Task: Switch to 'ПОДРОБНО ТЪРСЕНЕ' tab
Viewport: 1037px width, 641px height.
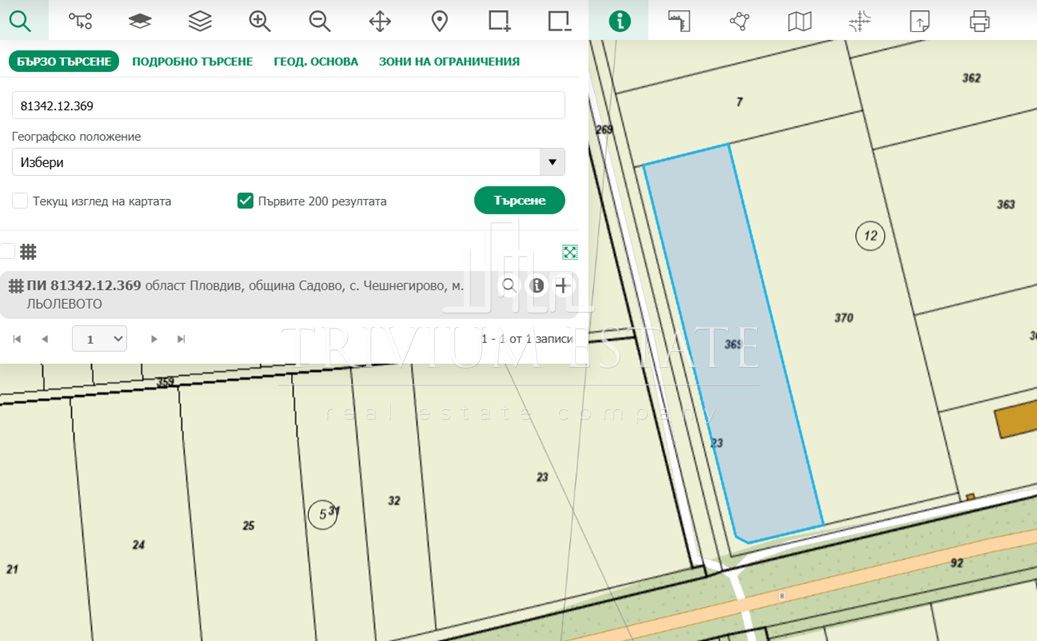Action: tap(192, 61)
